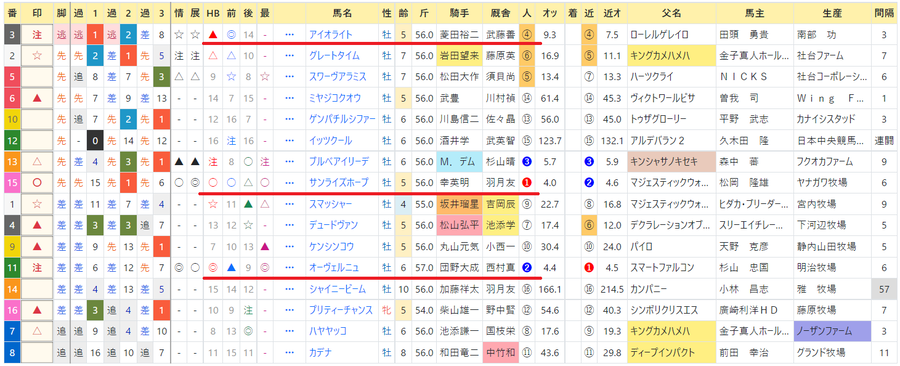Open the '...' menu in the ハヤヤッコ row
Screen dimensions: 900x366
(289, 331)
